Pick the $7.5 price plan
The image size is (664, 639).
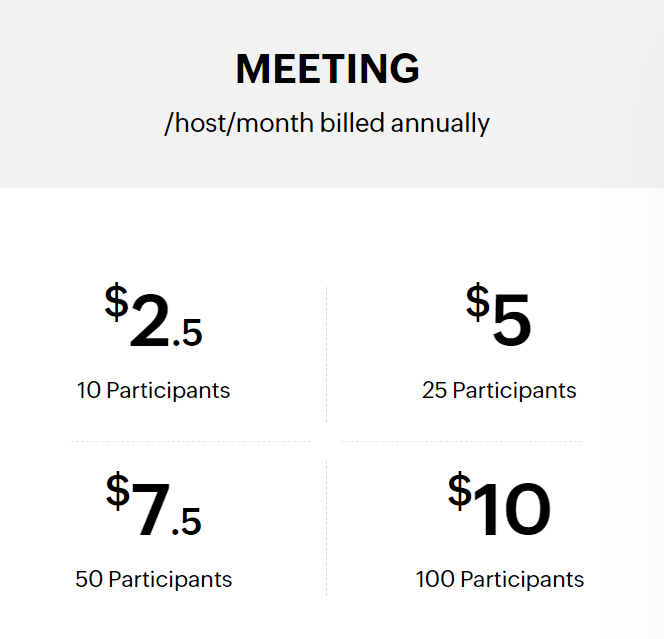coord(153,504)
